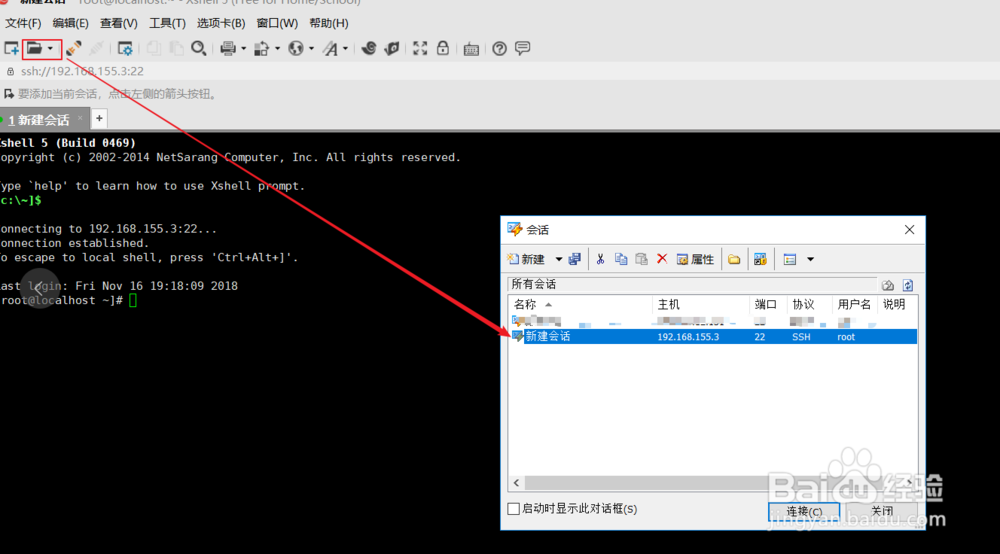
Task: Open session Properties window-gear toolbar icon
Action: [125, 48]
